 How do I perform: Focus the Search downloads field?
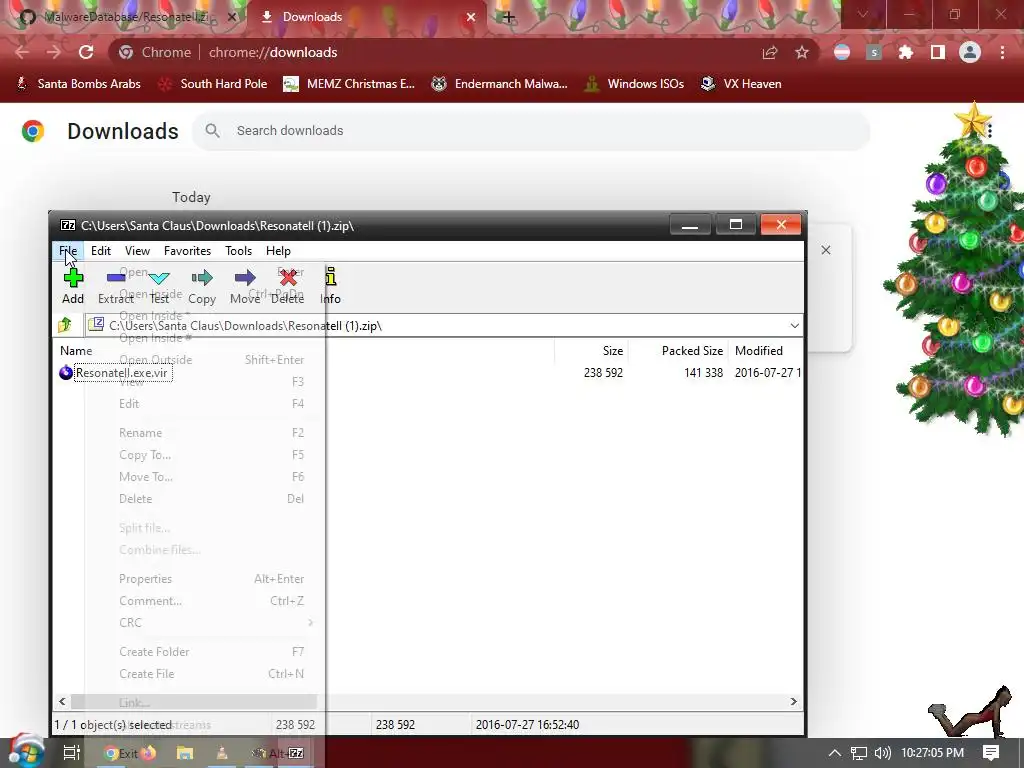click(530, 131)
